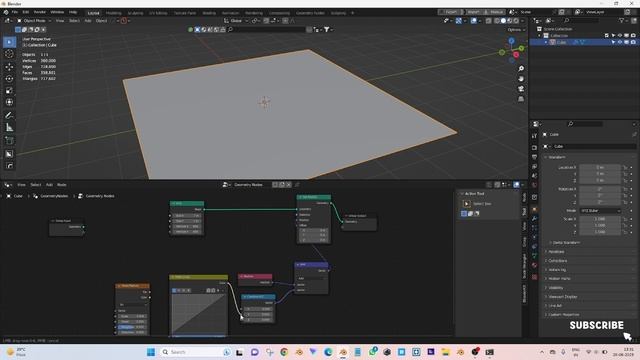
Task: Select the Scale tool in viewport toolbar
Action: click(x=9, y=90)
